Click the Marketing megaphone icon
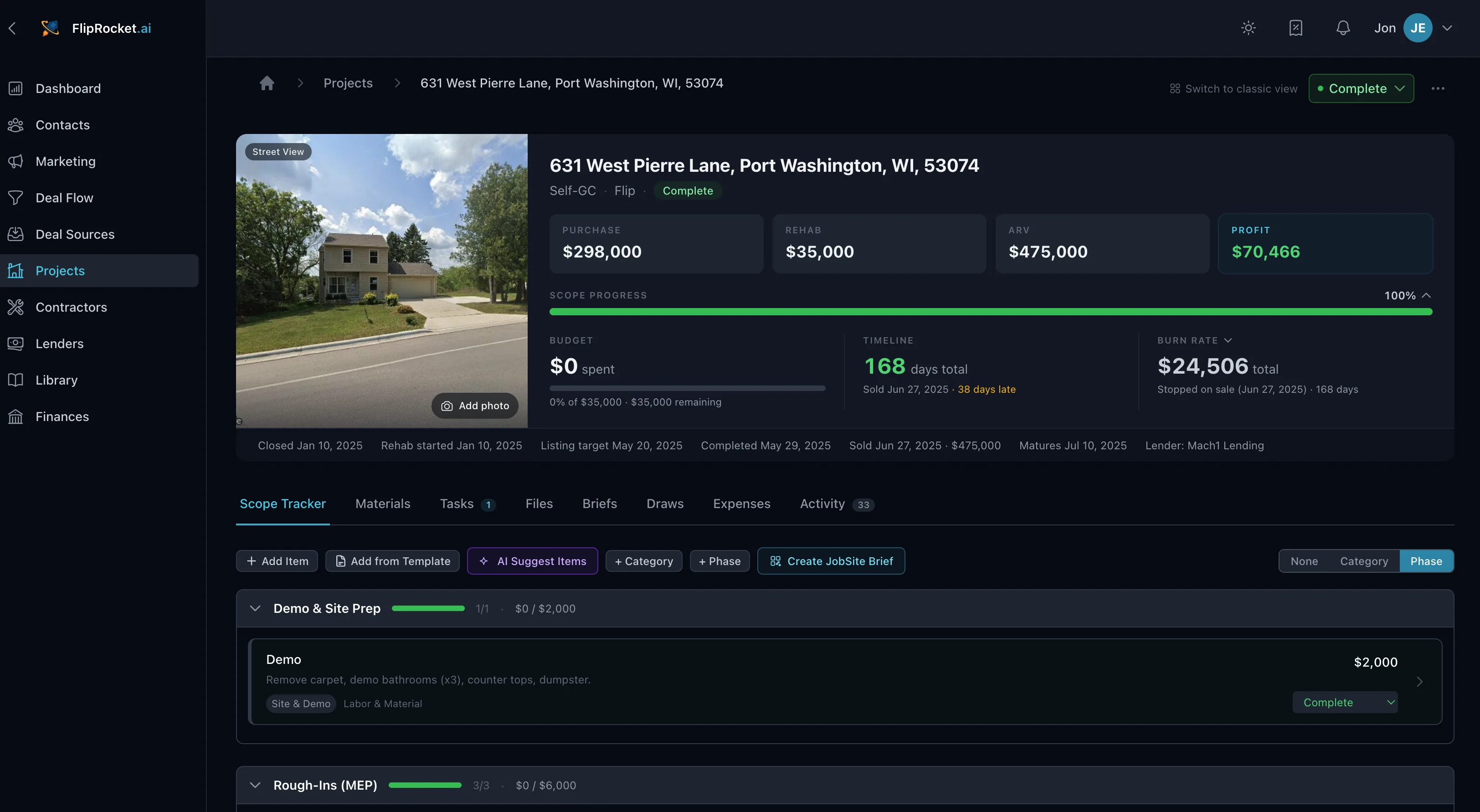The width and height of the screenshot is (1480, 812). (x=15, y=161)
